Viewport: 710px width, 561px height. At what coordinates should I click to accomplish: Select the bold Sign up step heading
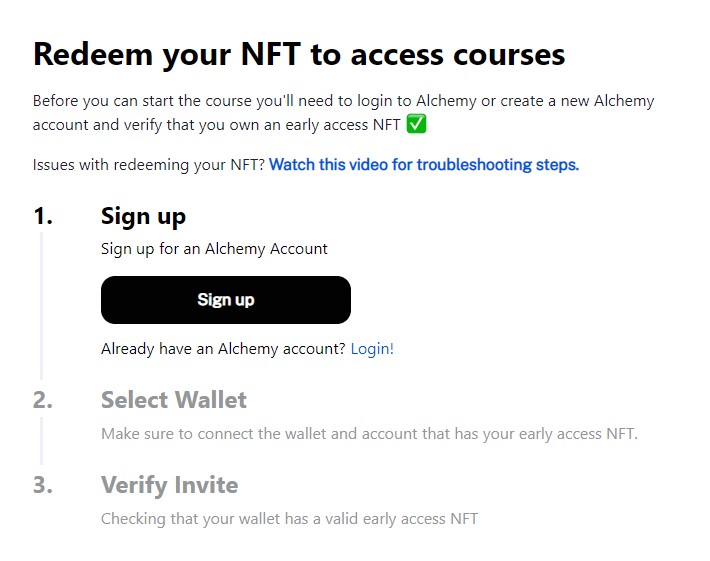[143, 216]
